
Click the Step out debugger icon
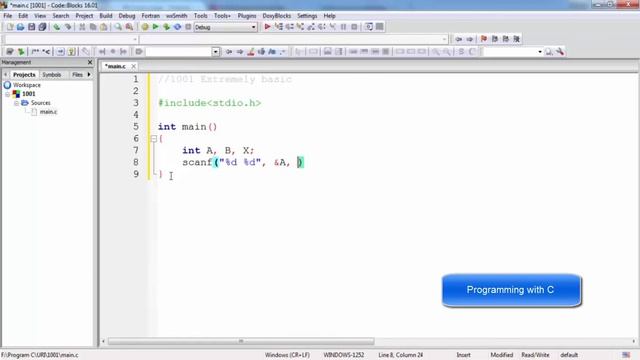tap(311, 27)
